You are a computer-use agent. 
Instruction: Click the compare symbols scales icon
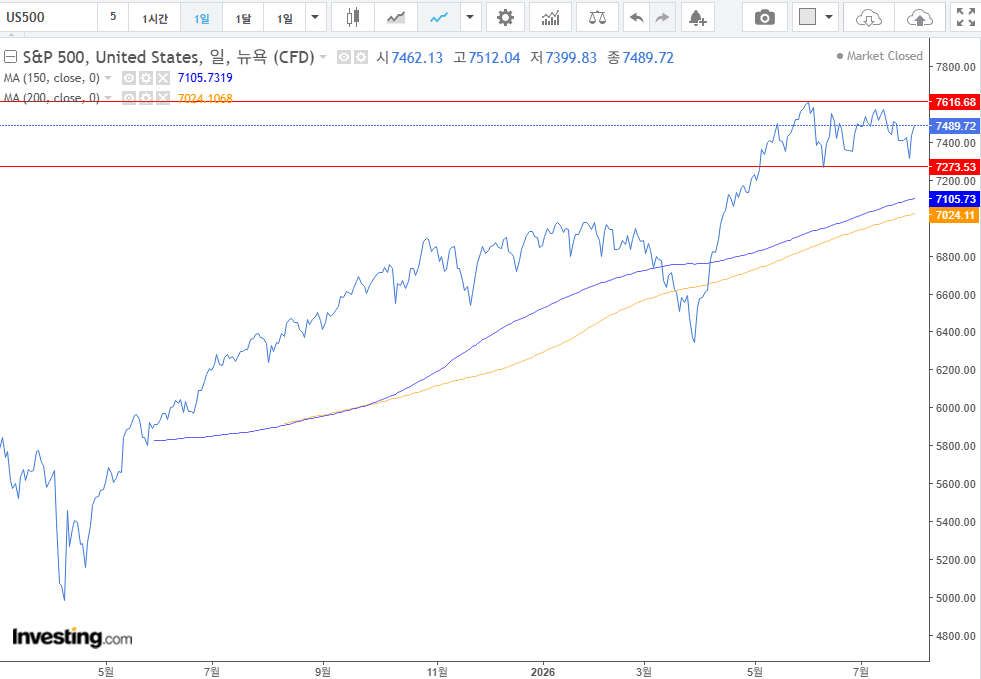(x=597, y=18)
